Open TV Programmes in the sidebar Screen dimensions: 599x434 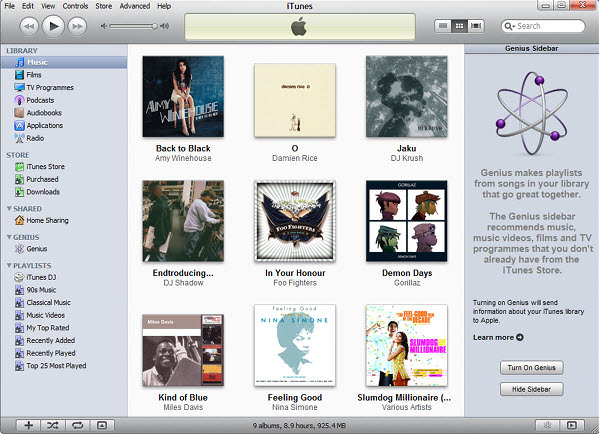pos(50,87)
